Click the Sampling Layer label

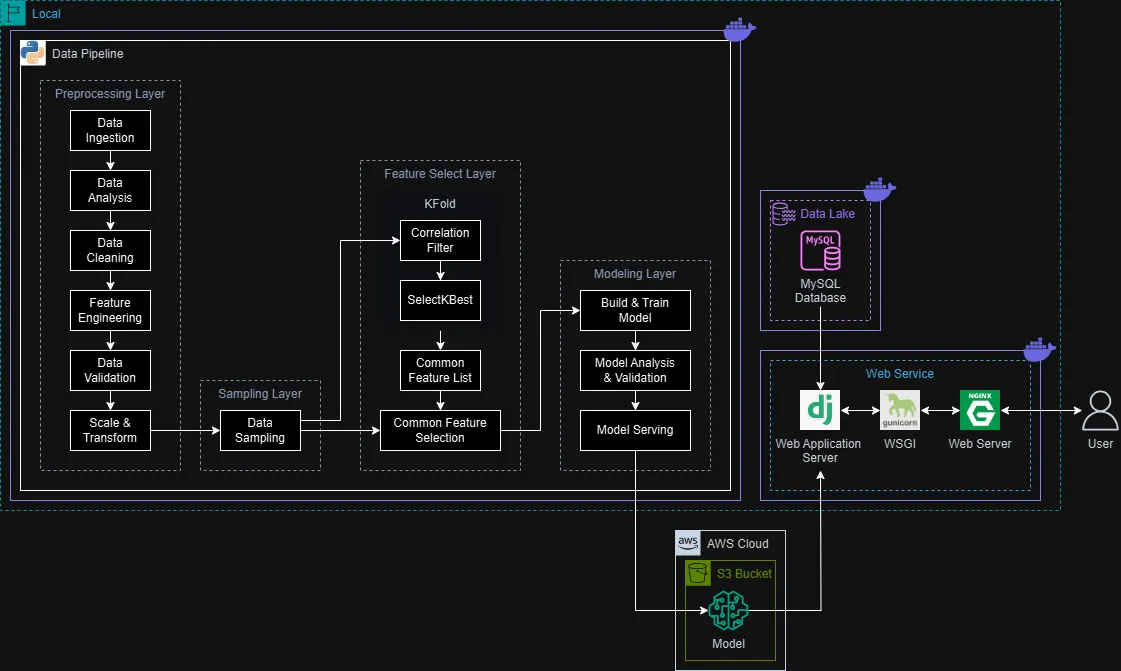[x=260, y=394]
